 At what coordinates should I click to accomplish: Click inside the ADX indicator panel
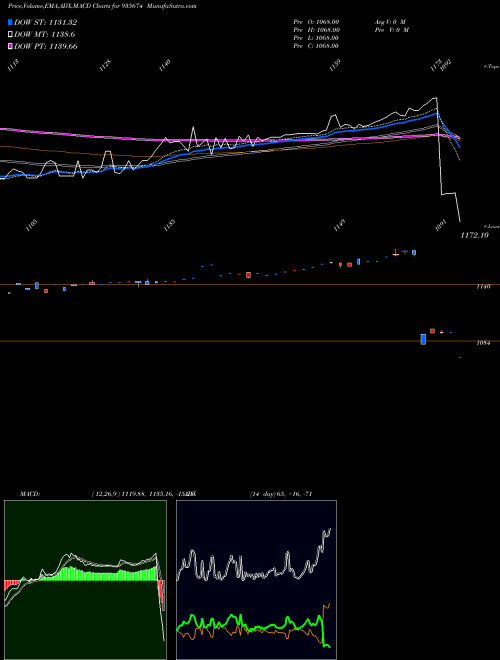point(257,580)
